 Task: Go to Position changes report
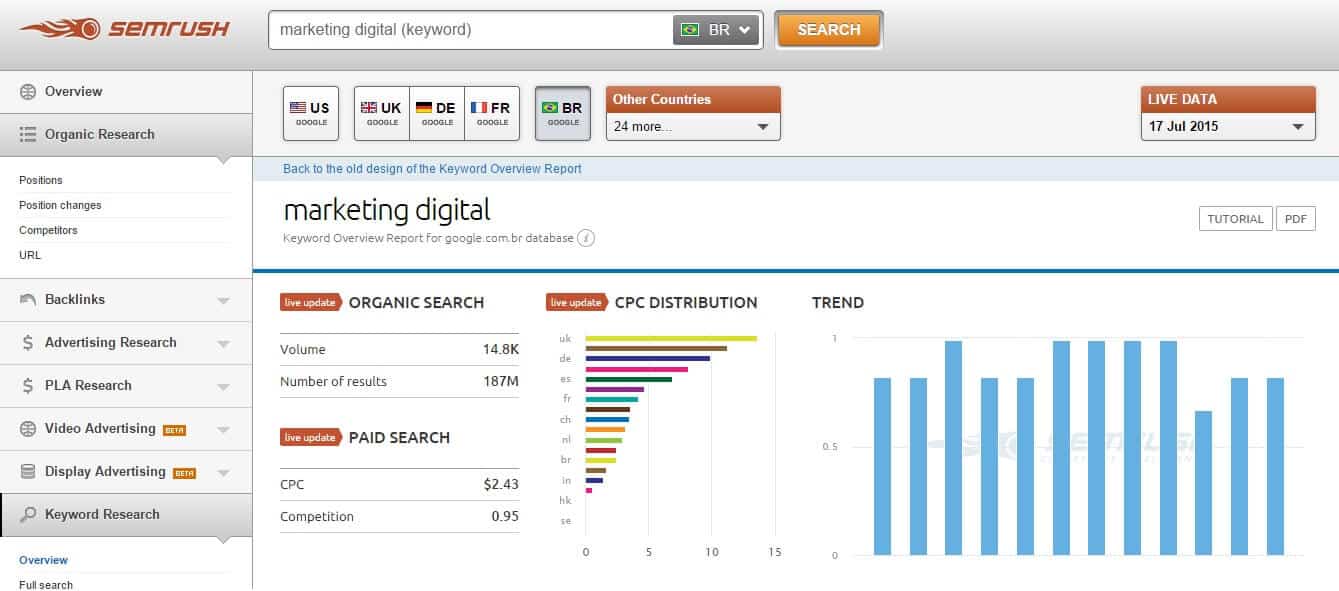60,205
